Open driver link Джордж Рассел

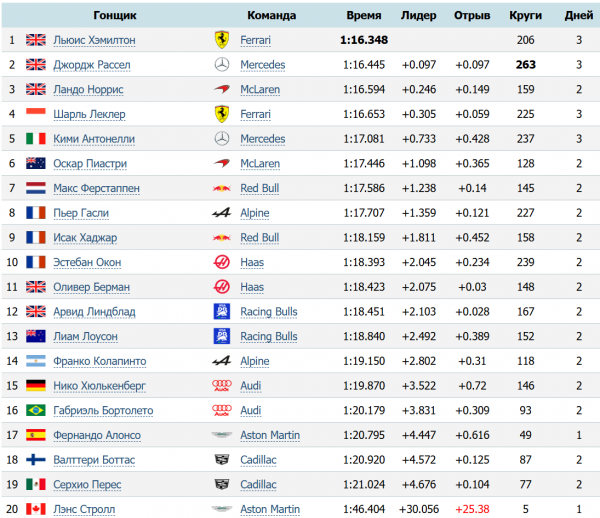(92, 65)
